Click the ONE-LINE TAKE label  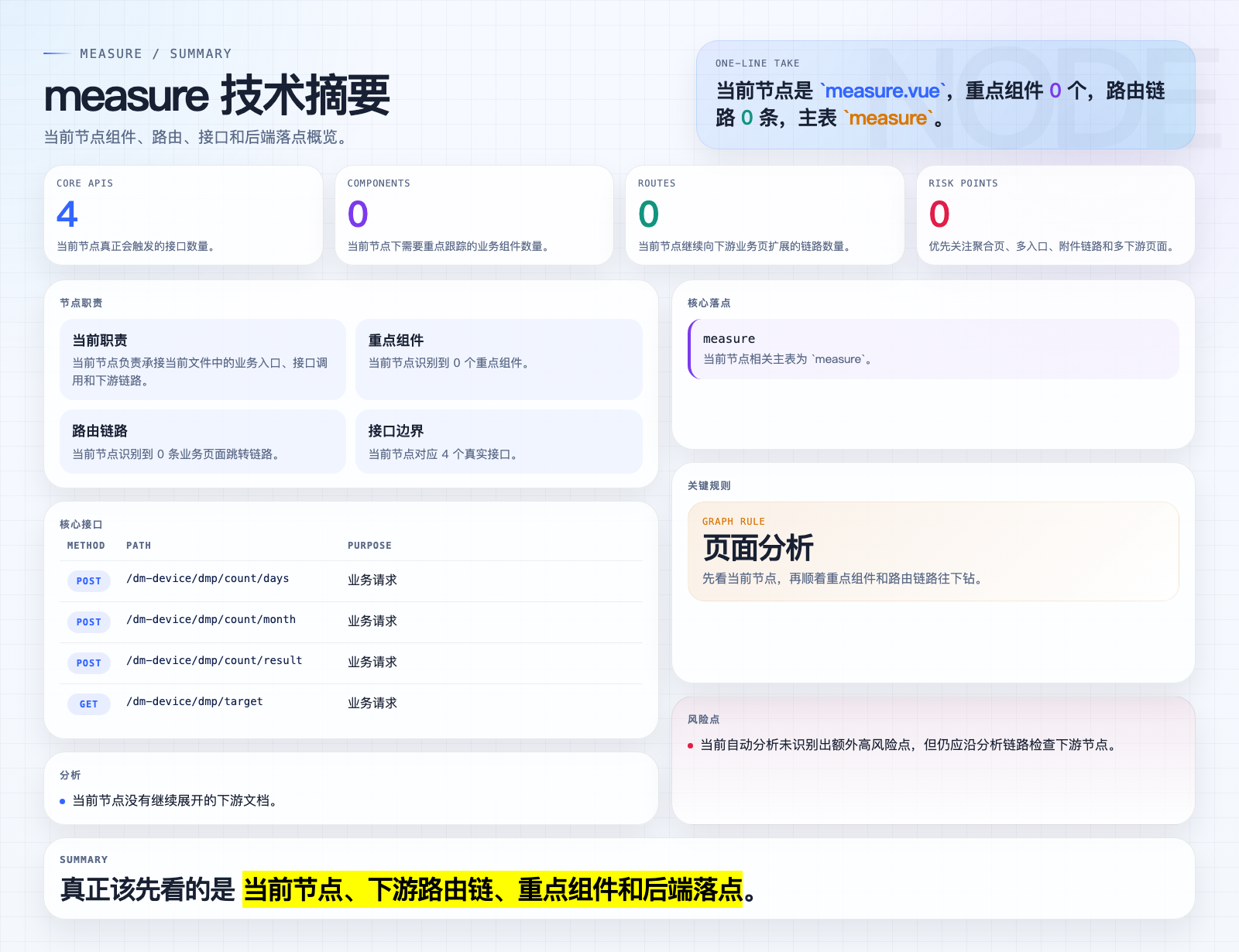point(757,63)
